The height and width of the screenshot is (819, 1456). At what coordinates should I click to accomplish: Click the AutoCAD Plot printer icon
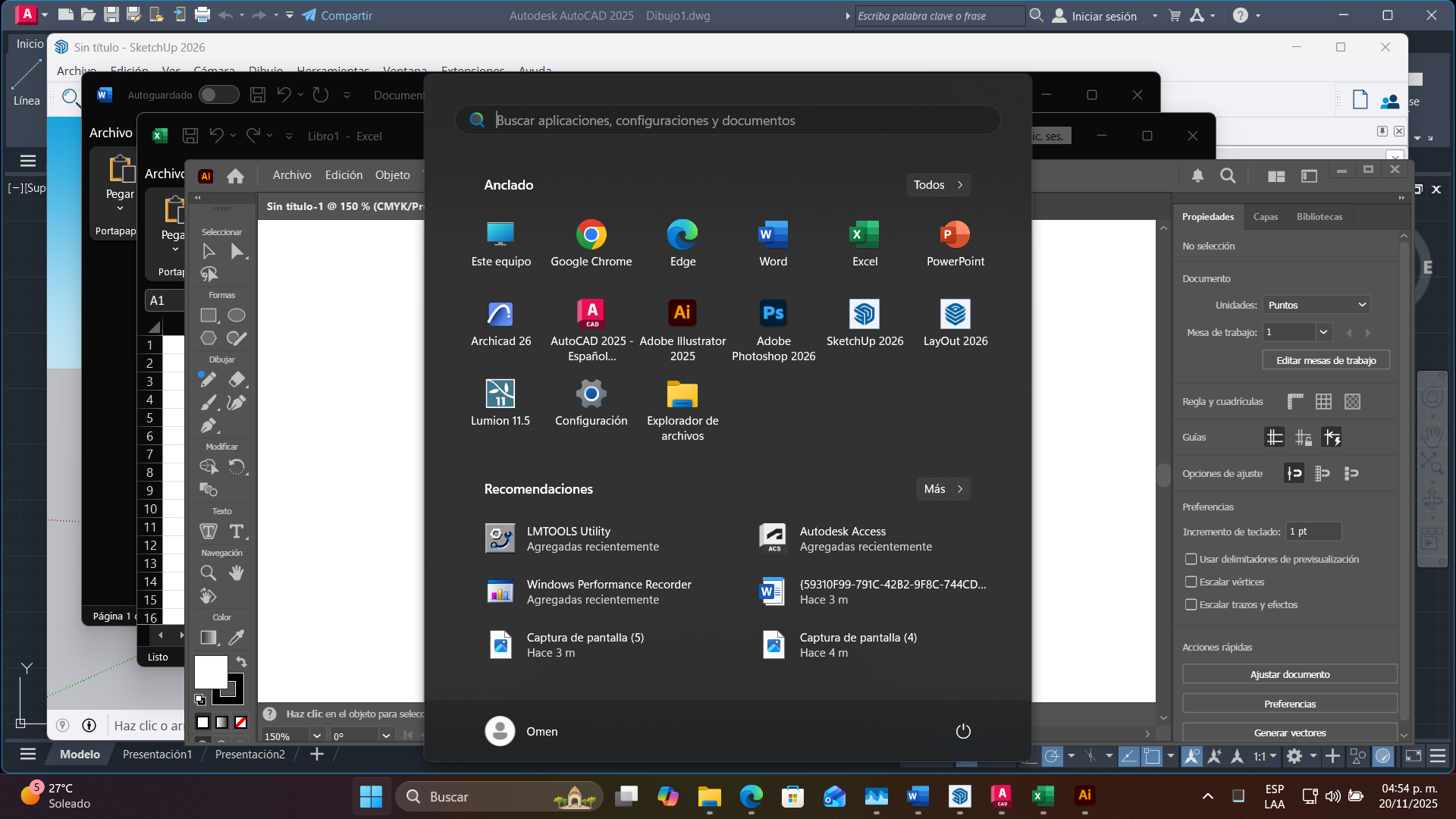202,14
